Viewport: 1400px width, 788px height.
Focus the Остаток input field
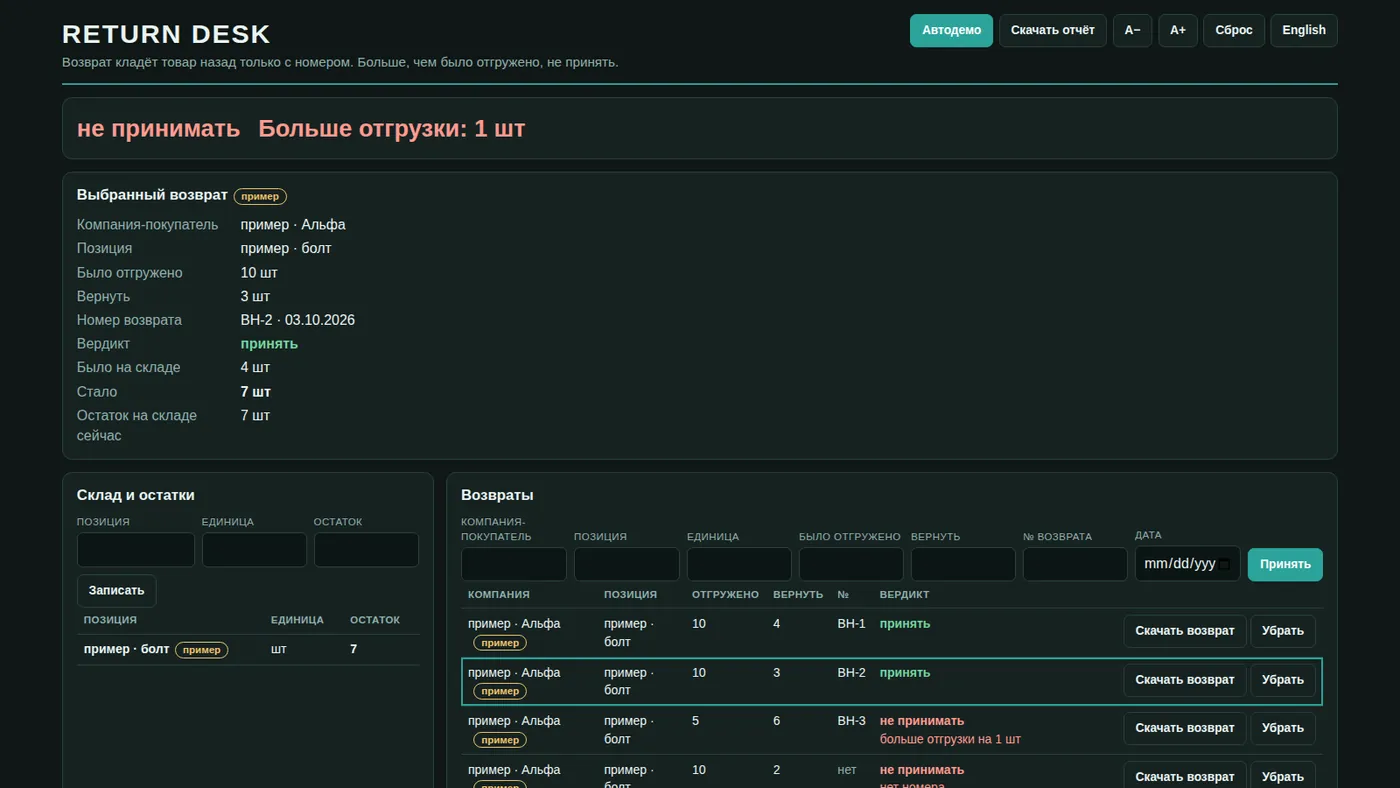click(x=366, y=550)
